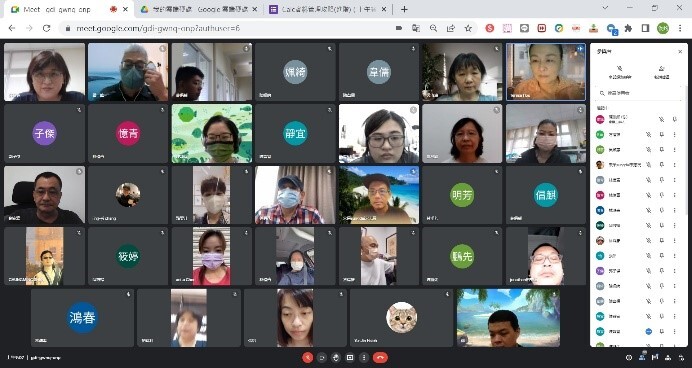Viewport: 692px width, 368px height.
Task: Open a new browser tab
Action: 404,9
